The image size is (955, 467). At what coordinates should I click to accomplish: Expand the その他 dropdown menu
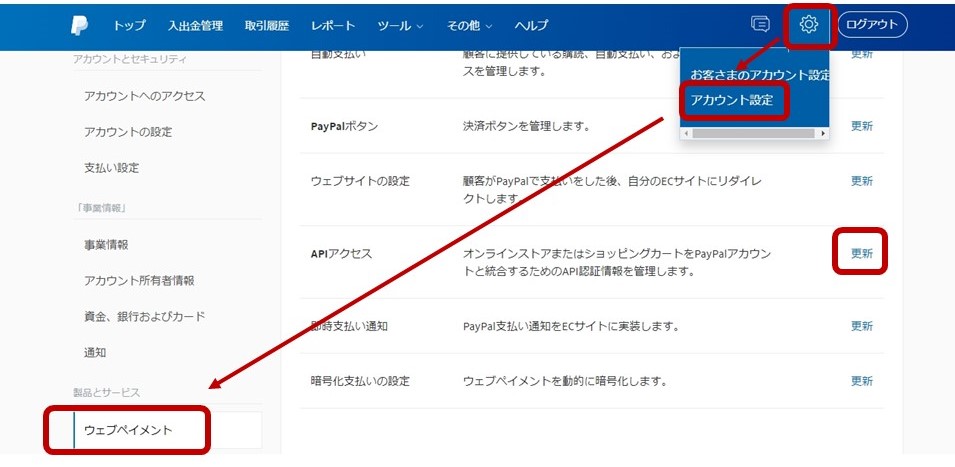pyautogui.click(x=470, y=26)
